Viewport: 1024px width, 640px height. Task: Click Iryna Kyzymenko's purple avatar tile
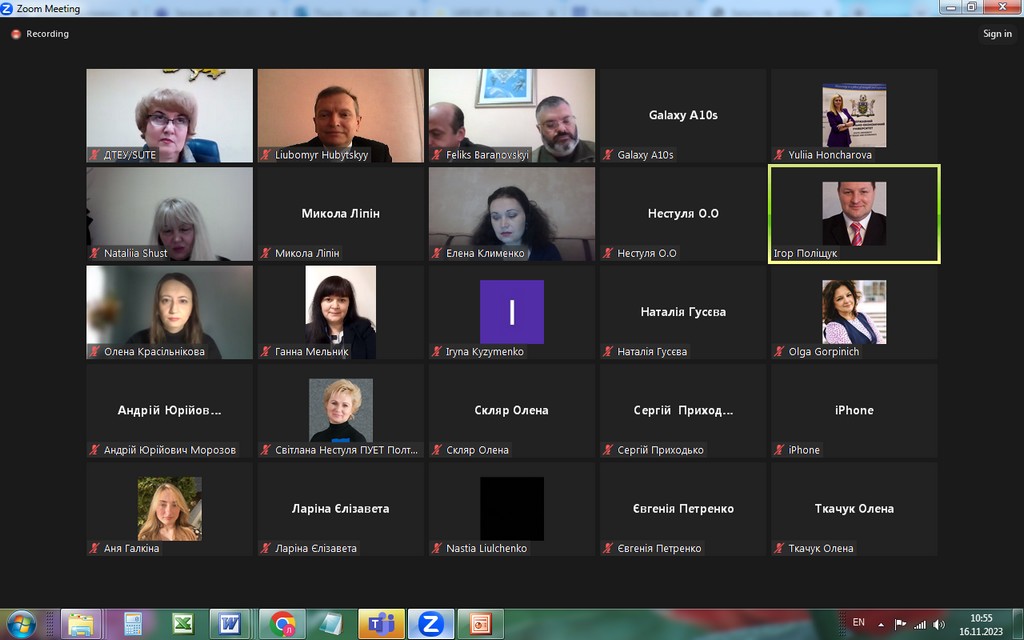(x=511, y=312)
